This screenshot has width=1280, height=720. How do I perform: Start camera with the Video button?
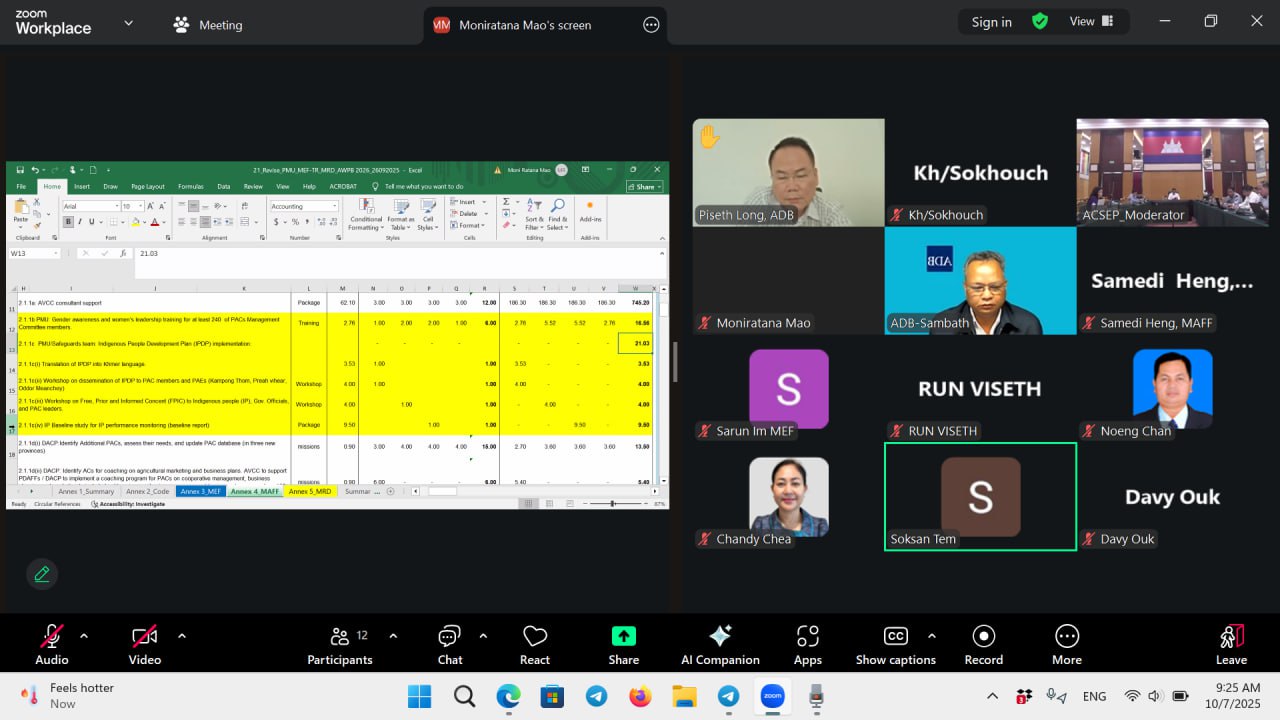coord(145,644)
